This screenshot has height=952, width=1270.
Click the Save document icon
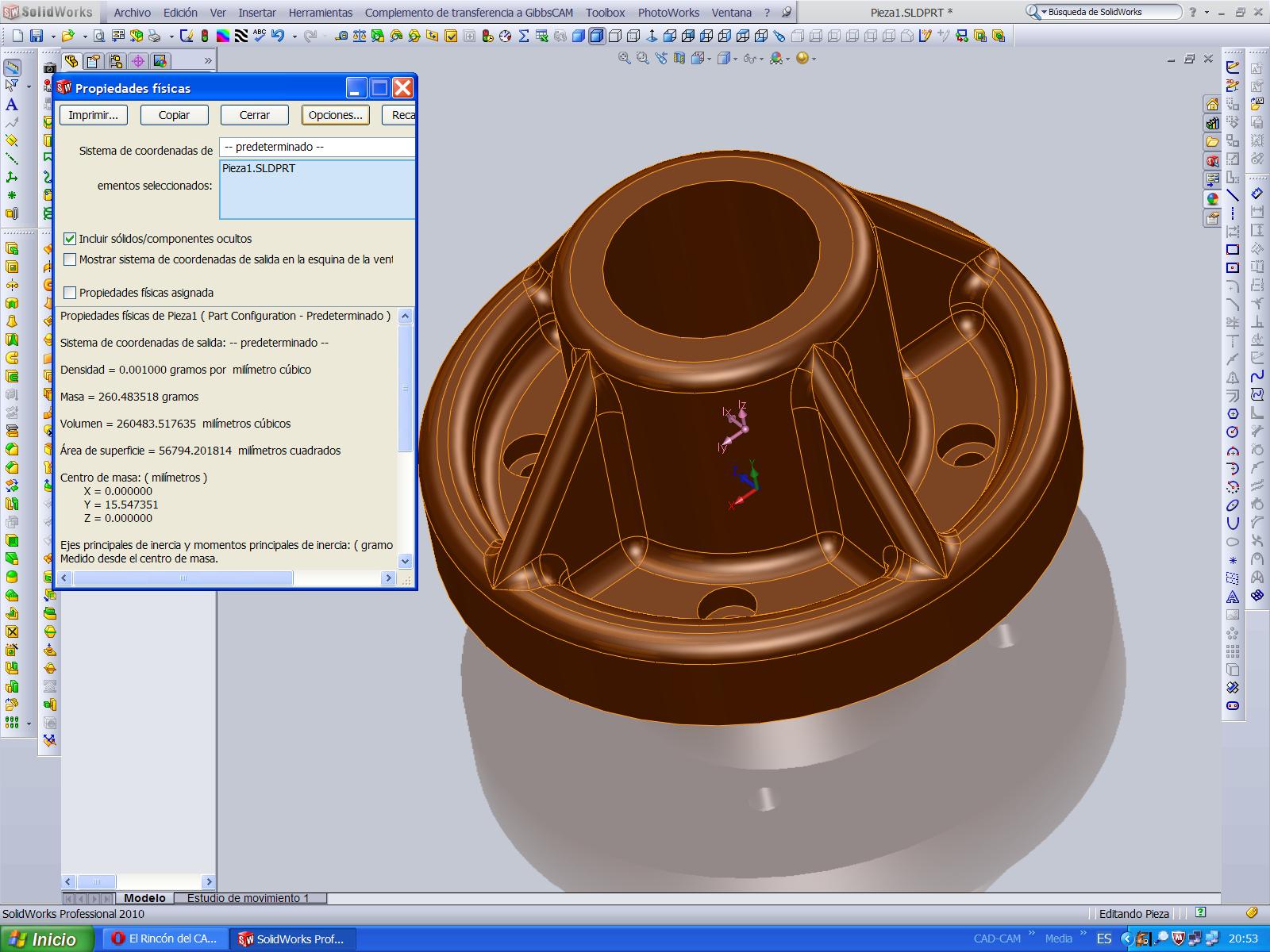(x=37, y=36)
